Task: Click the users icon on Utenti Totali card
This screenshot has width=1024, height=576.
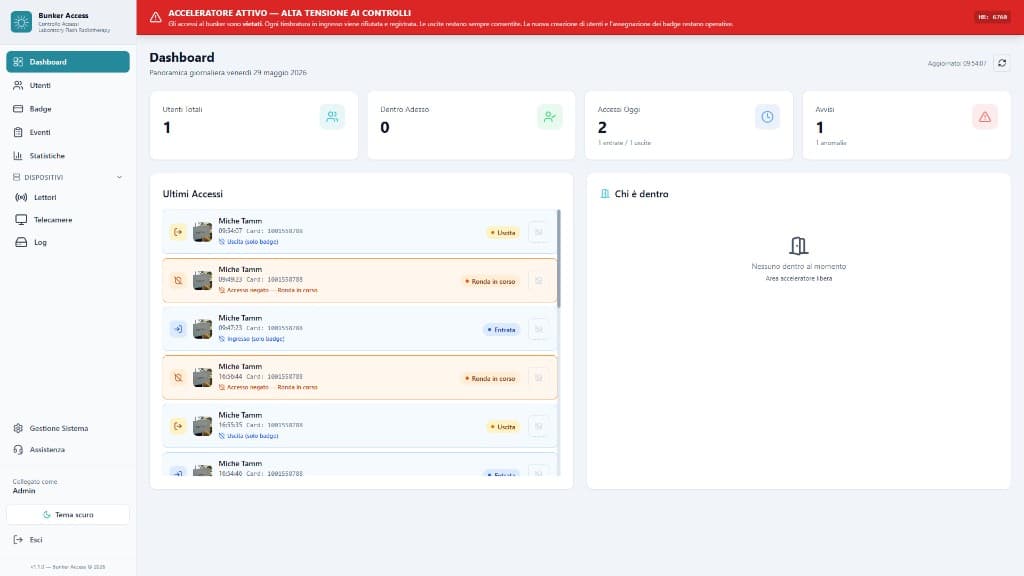Action: (x=332, y=117)
